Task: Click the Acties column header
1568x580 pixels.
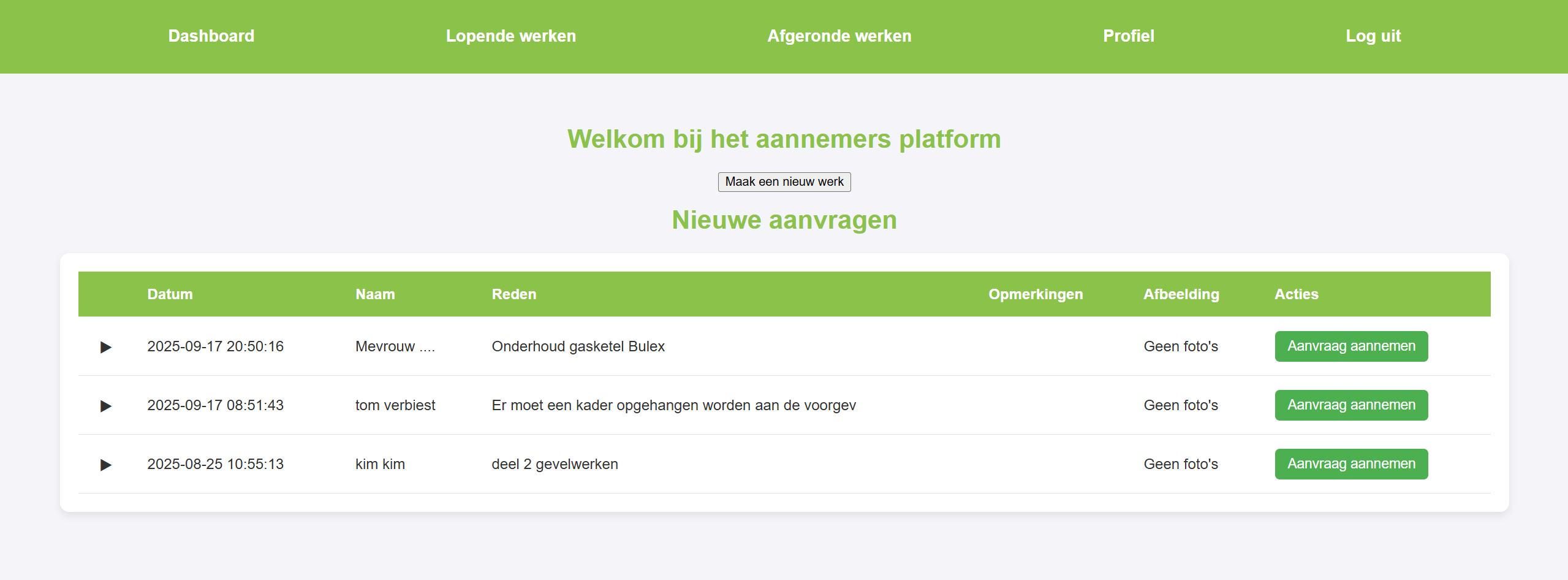Action: coord(1296,294)
